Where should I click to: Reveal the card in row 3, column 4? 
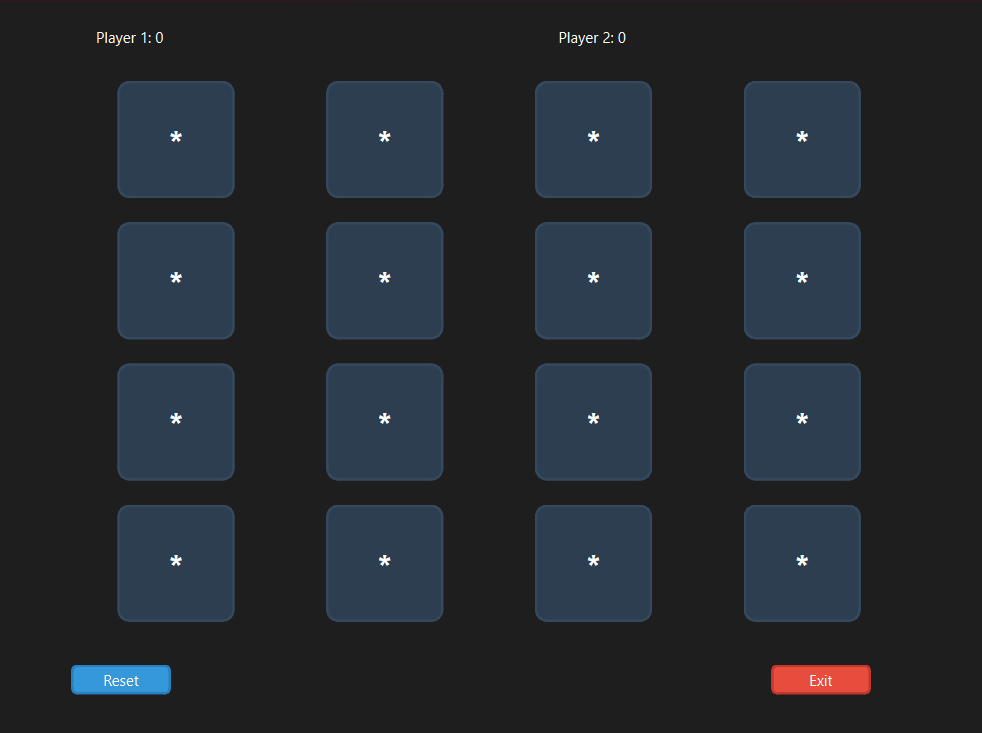pyautogui.click(x=802, y=422)
